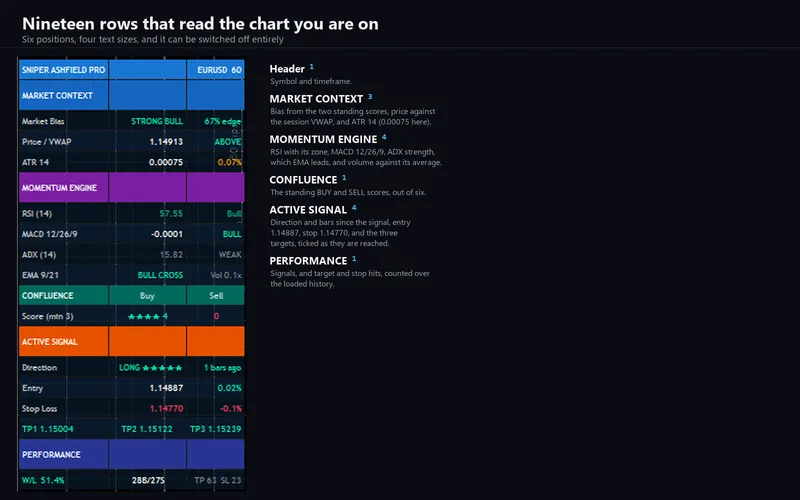This screenshot has width=800, height=500.
Task: Click the W/L 51.4% cell
Action: click(x=43, y=480)
